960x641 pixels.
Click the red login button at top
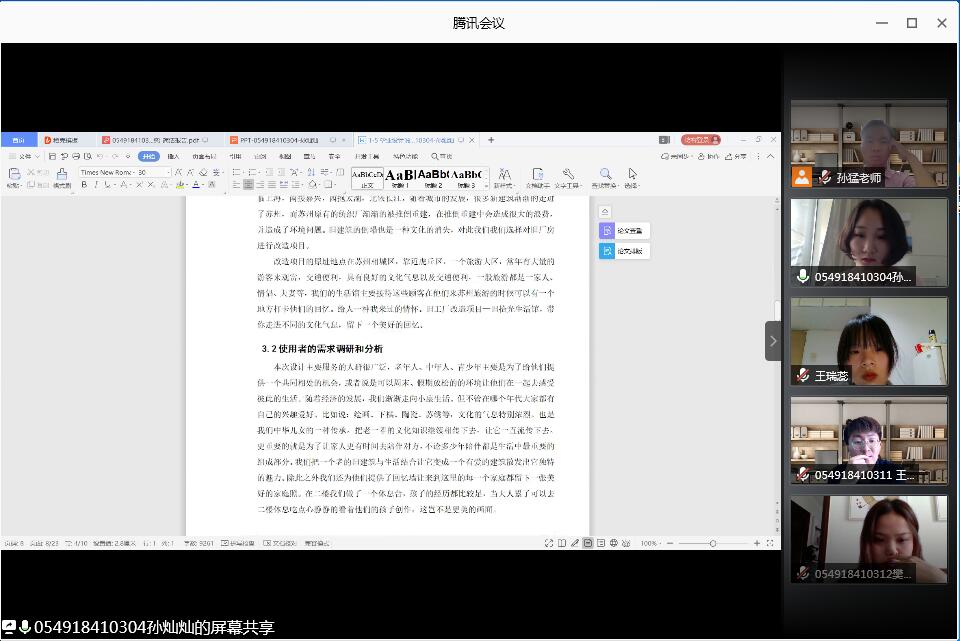coord(700,140)
